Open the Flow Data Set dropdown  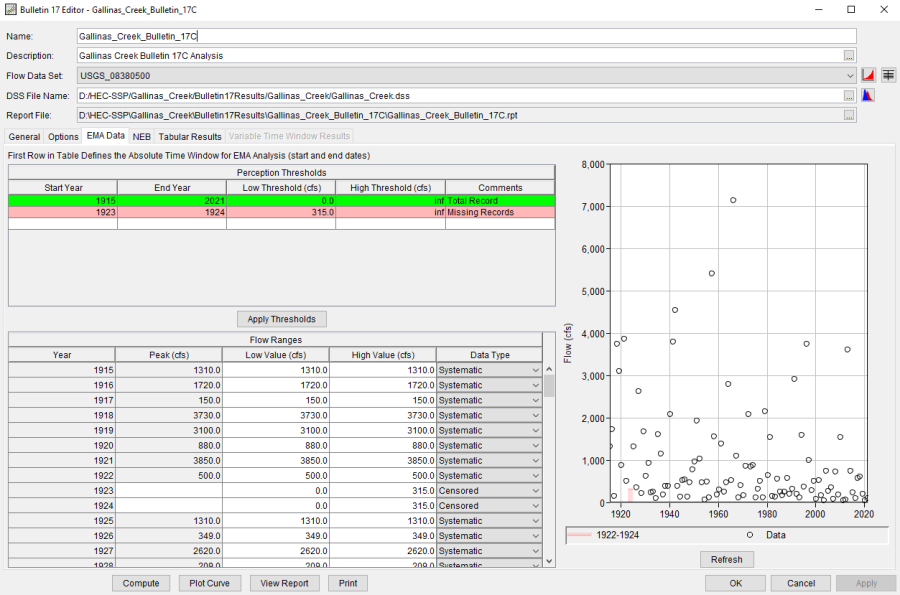849,76
